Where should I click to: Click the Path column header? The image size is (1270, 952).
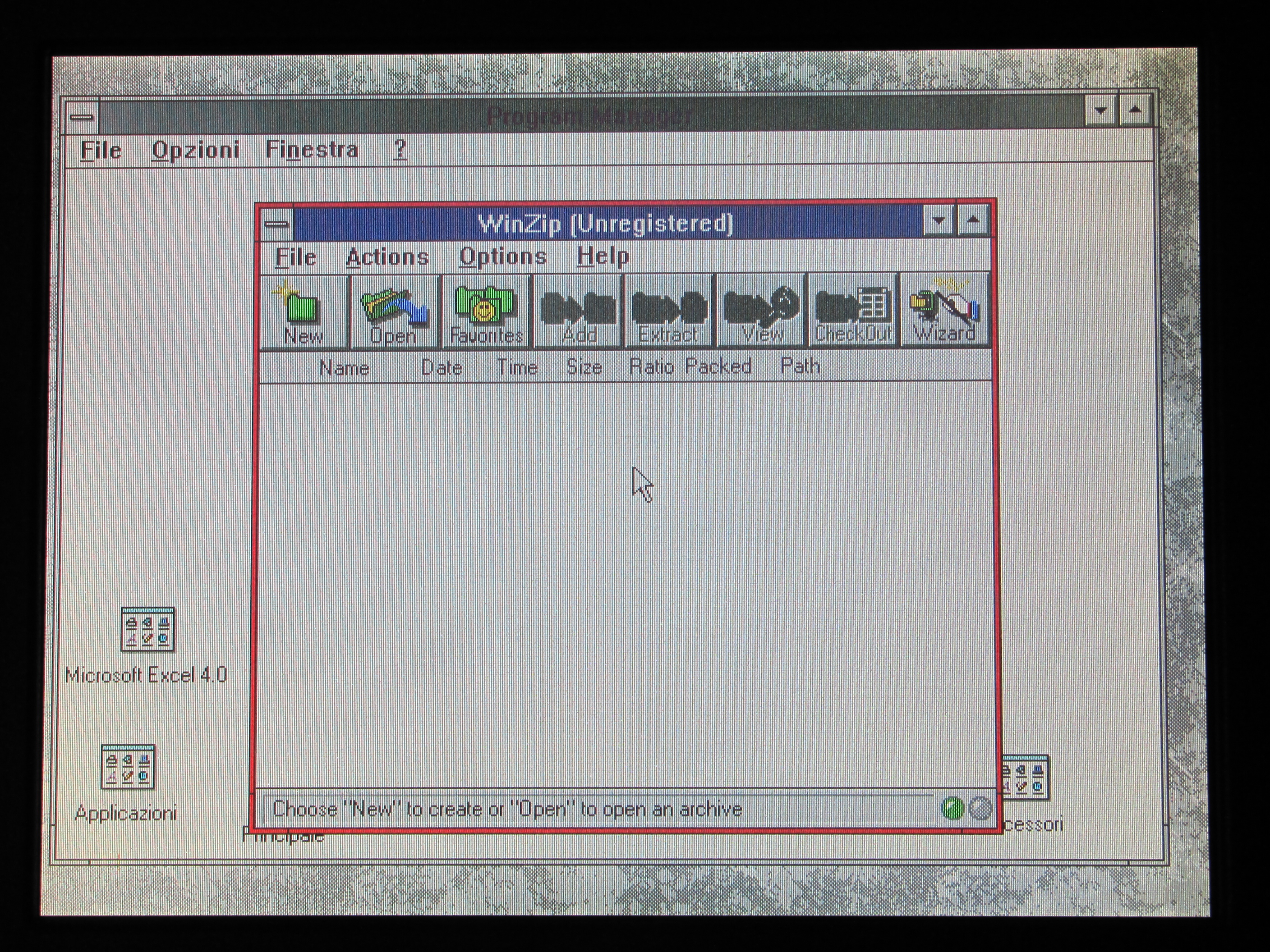(x=801, y=366)
